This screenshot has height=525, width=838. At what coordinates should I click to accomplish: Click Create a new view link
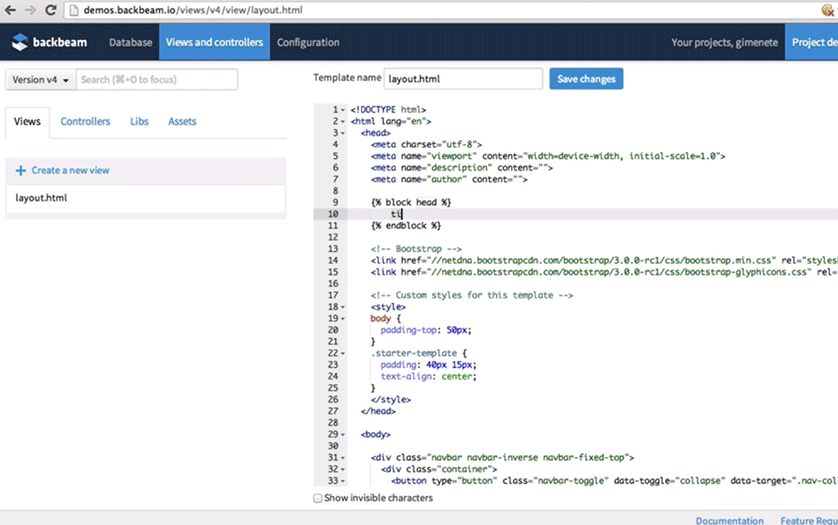[70, 171]
